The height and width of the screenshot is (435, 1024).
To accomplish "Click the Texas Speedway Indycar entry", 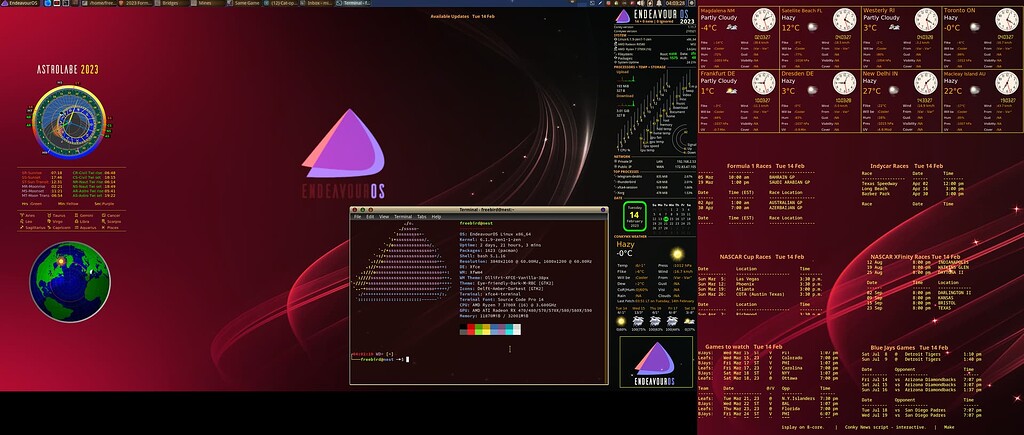I will click(x=880, y=184).
